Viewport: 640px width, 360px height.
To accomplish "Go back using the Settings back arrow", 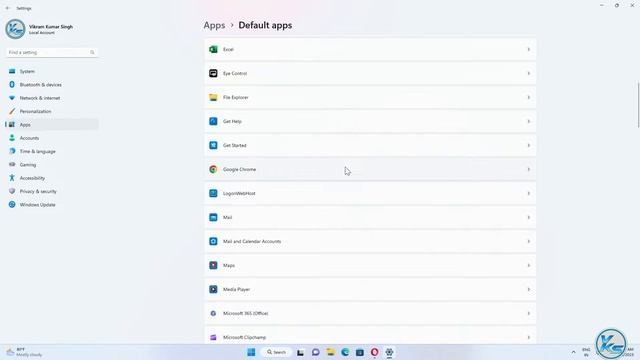I will point(8,8).
